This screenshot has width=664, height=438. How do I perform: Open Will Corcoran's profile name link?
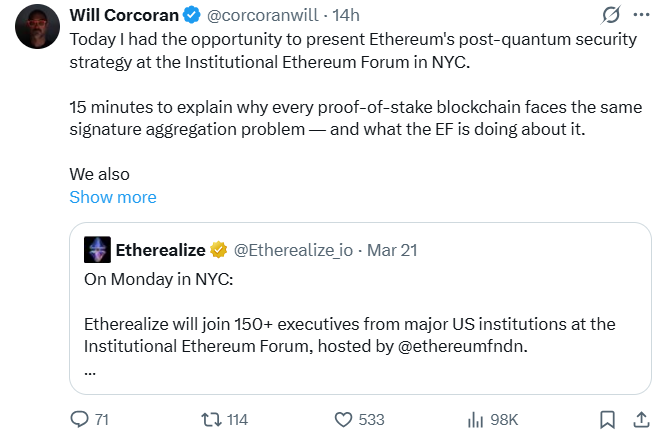click(x=125, y=17)
